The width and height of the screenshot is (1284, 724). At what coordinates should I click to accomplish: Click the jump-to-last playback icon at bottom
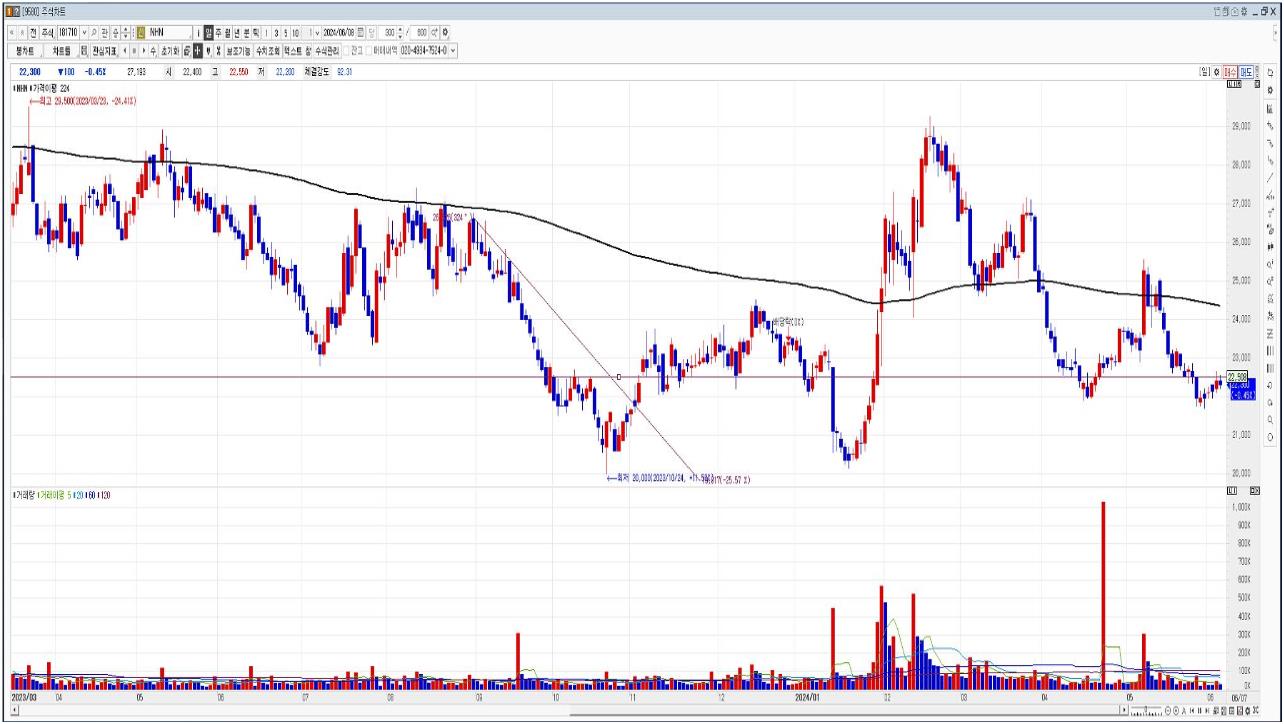[x=1207, y=710]
